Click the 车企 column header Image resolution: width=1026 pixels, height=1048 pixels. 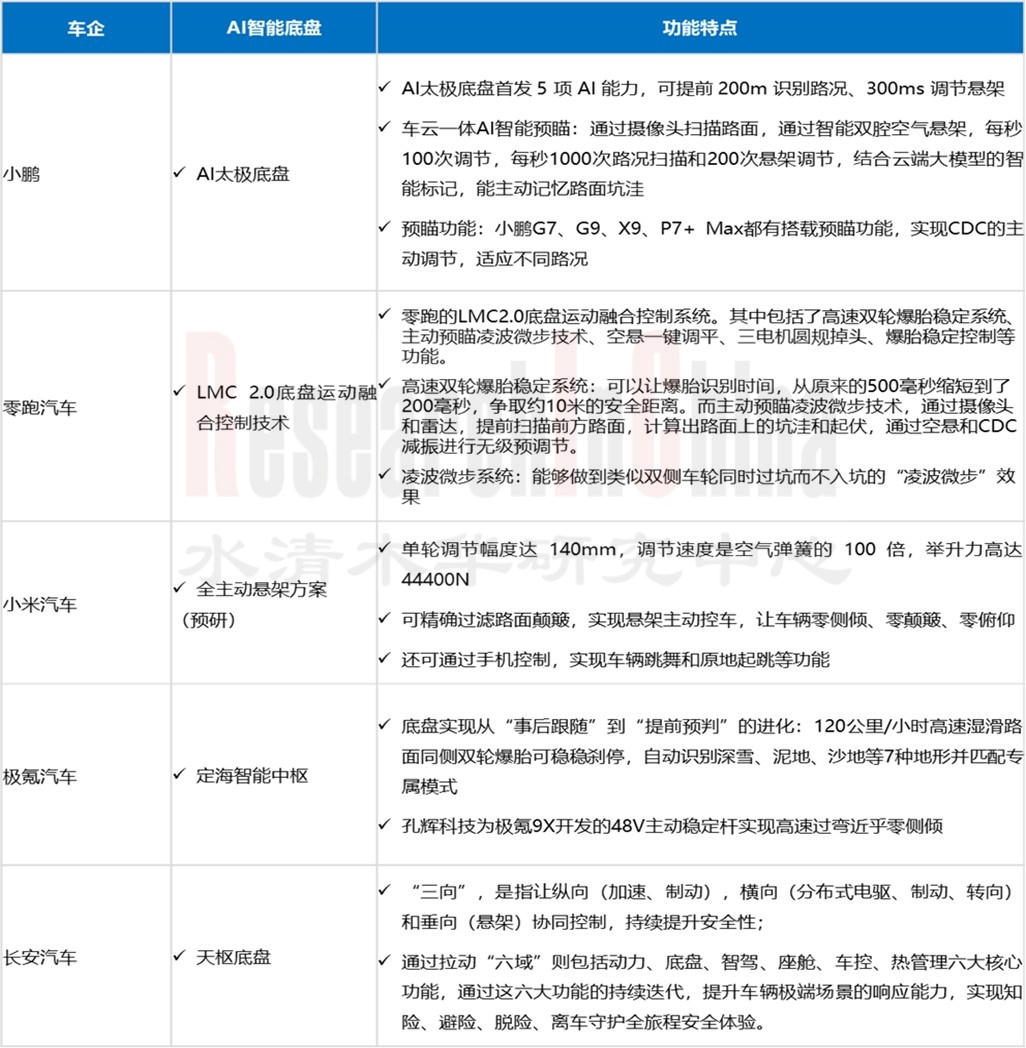pos(85,27)
